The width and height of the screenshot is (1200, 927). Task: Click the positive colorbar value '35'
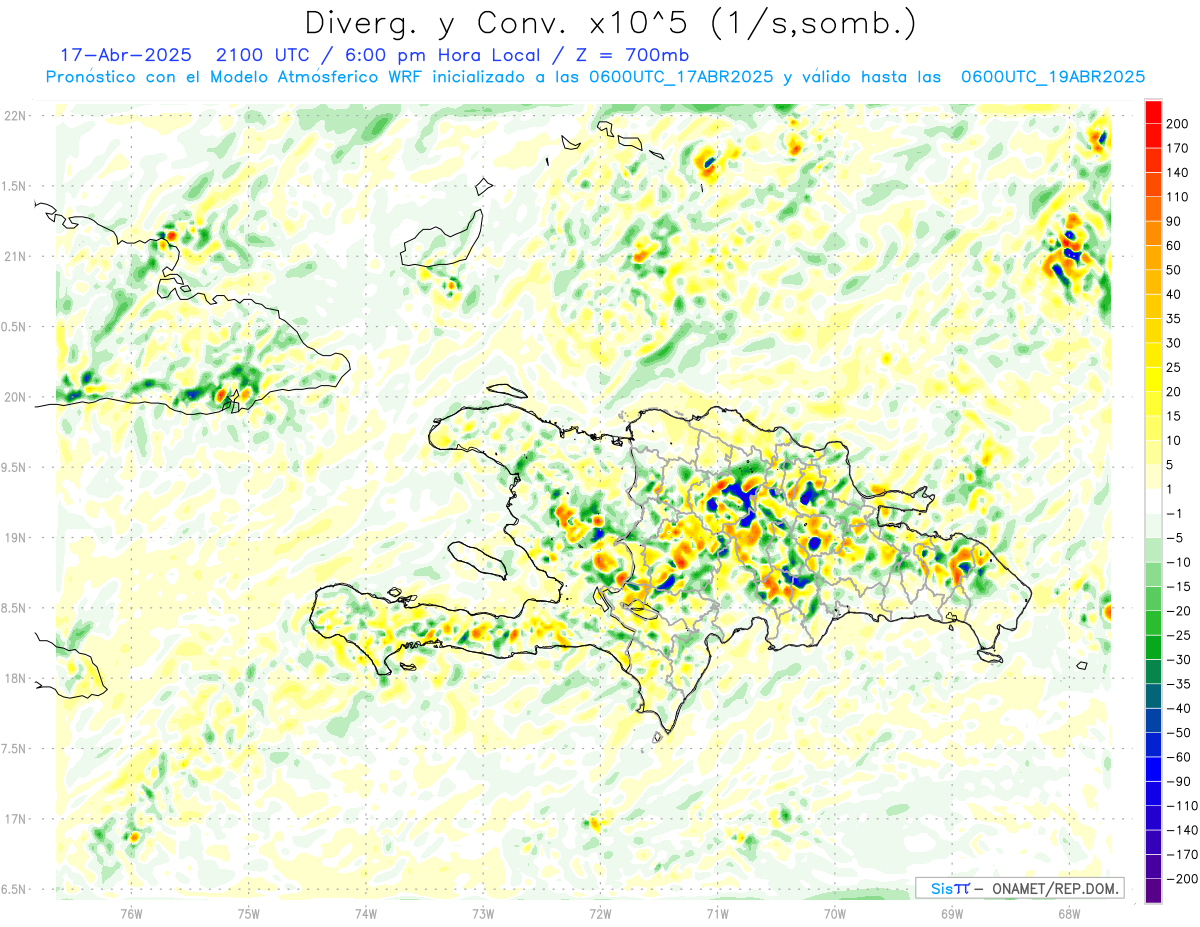[x=1175, y=318]
